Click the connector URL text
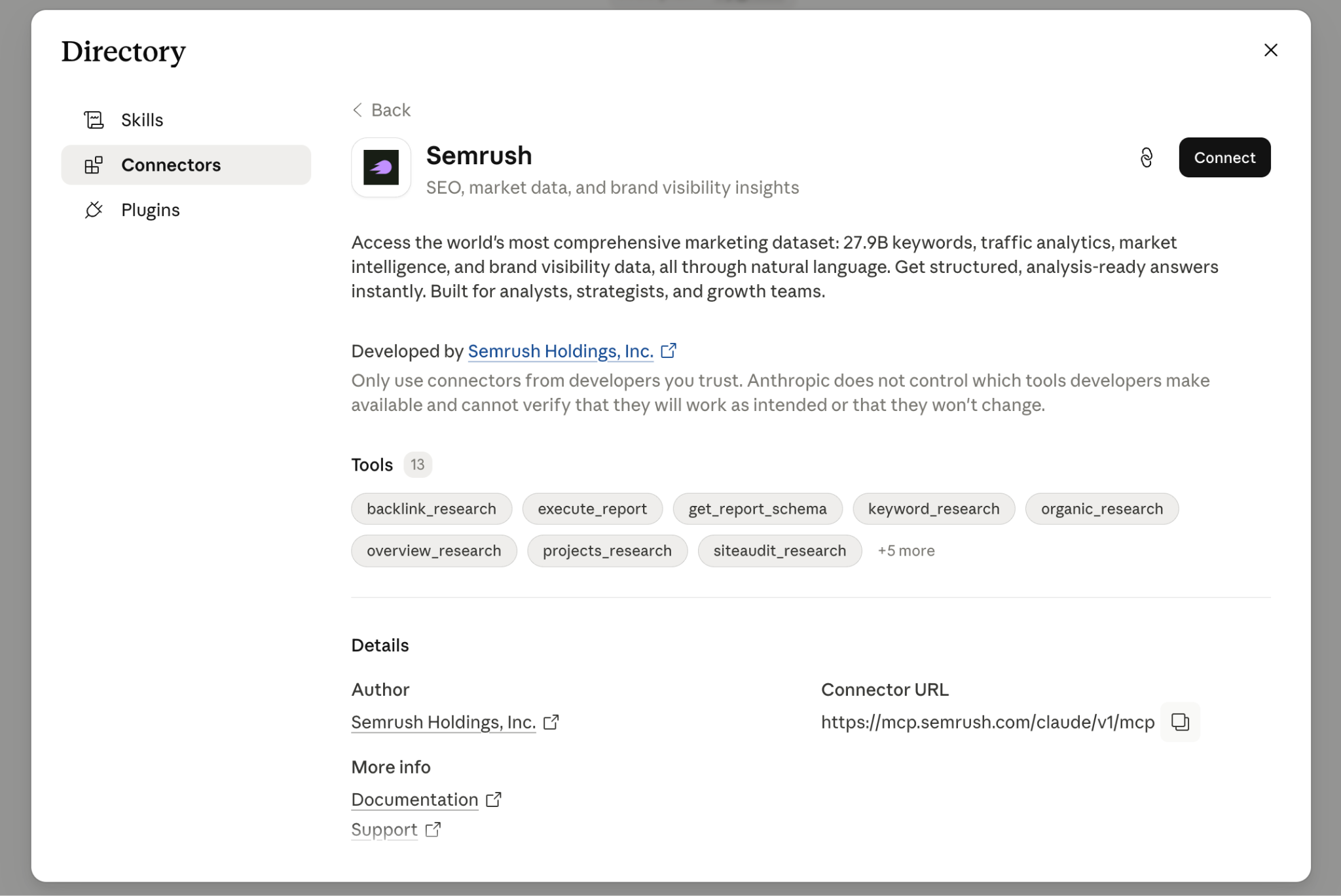Screen dimensions: 1341x896 point(987,723)
